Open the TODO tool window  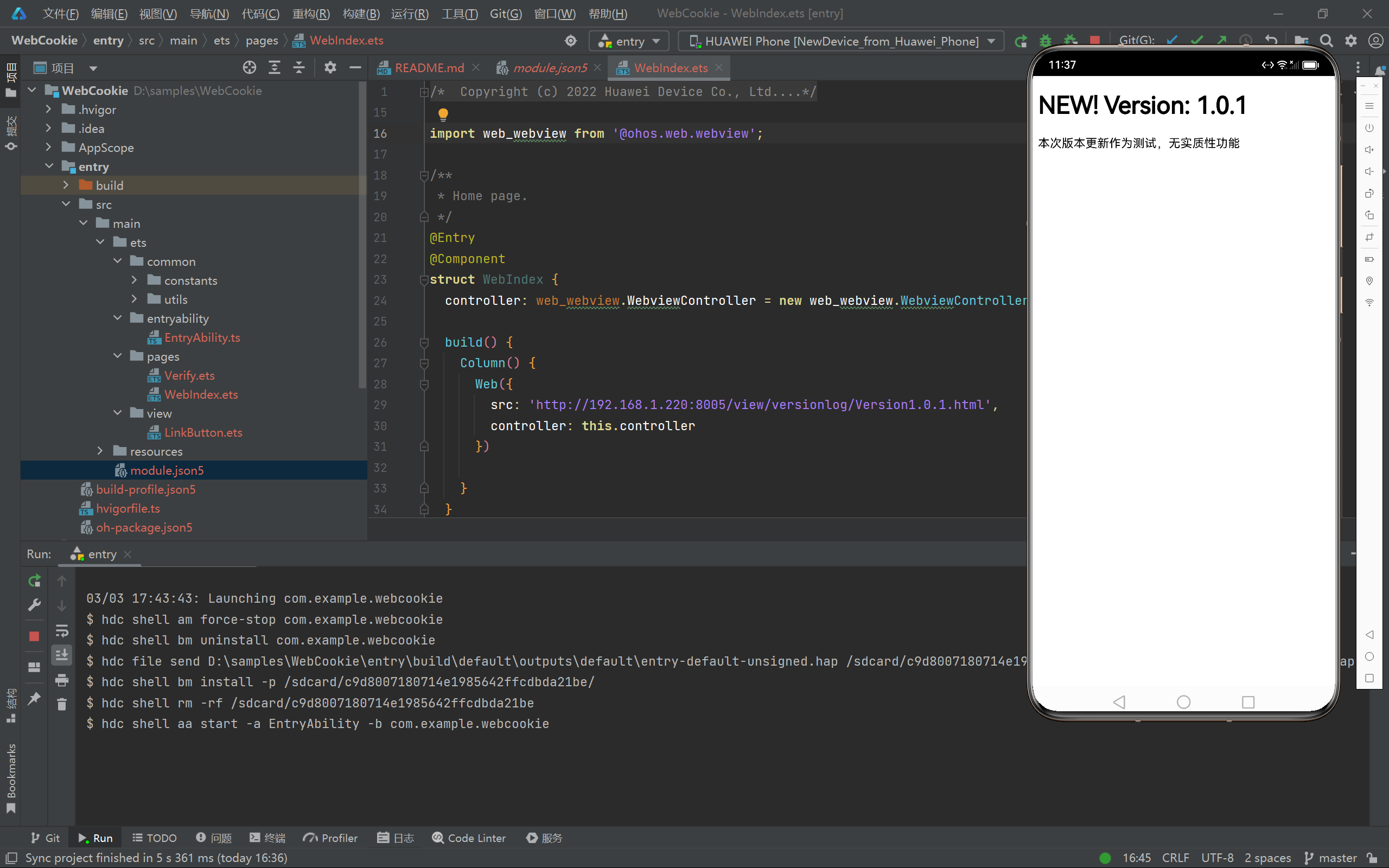click(x=155, y=838)
